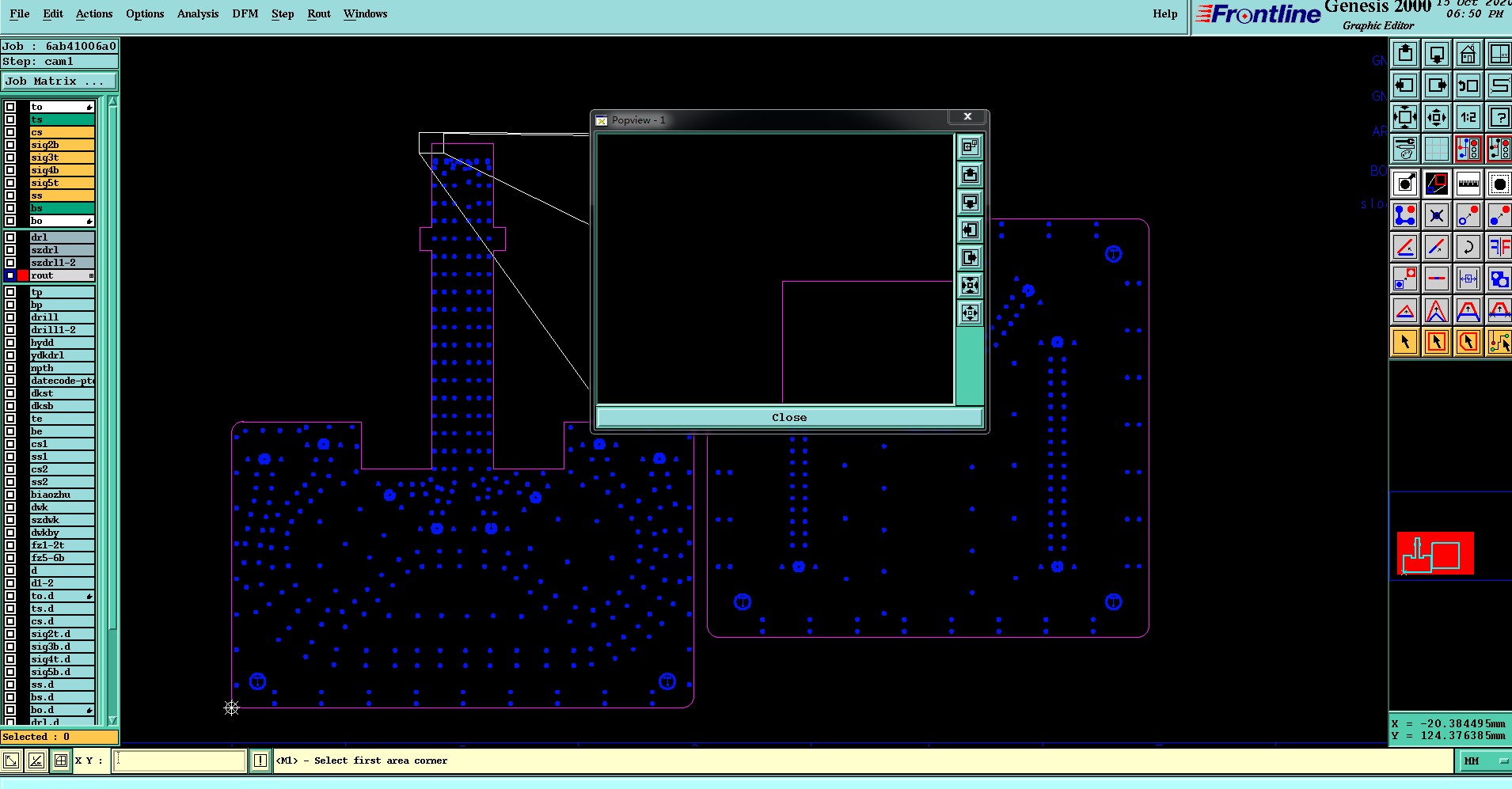Click the question mark help icon
1512x789 pixels.
[x=1499, y=117]
